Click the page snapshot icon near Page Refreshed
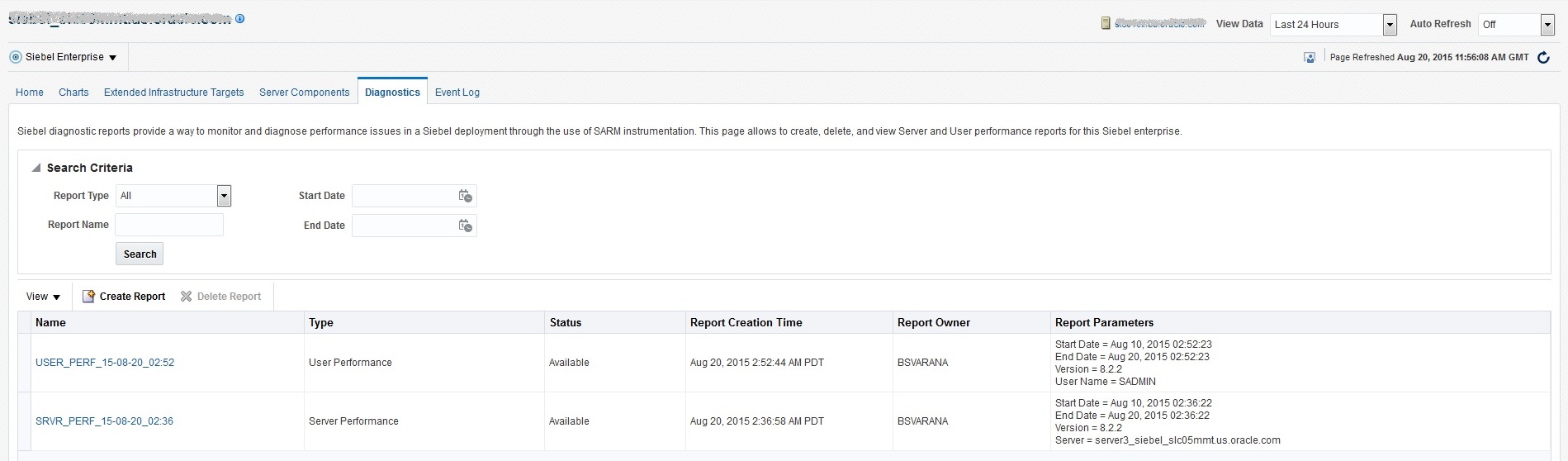 pos(1310,57)
